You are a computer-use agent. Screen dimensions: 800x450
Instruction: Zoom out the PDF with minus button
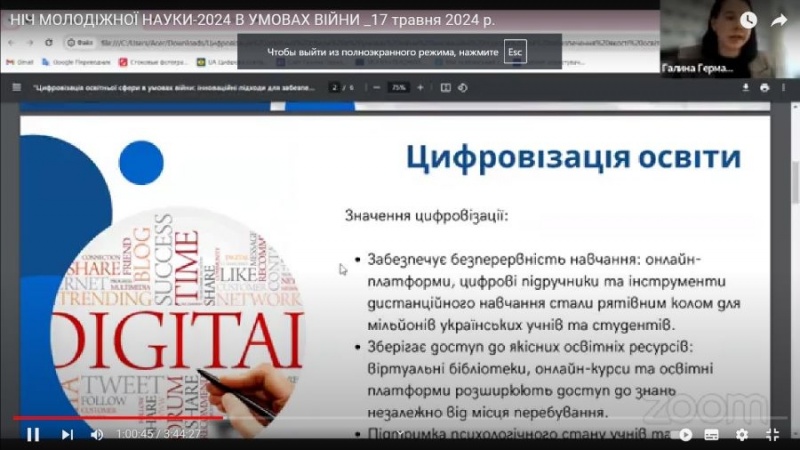click(x=376, y=87)
